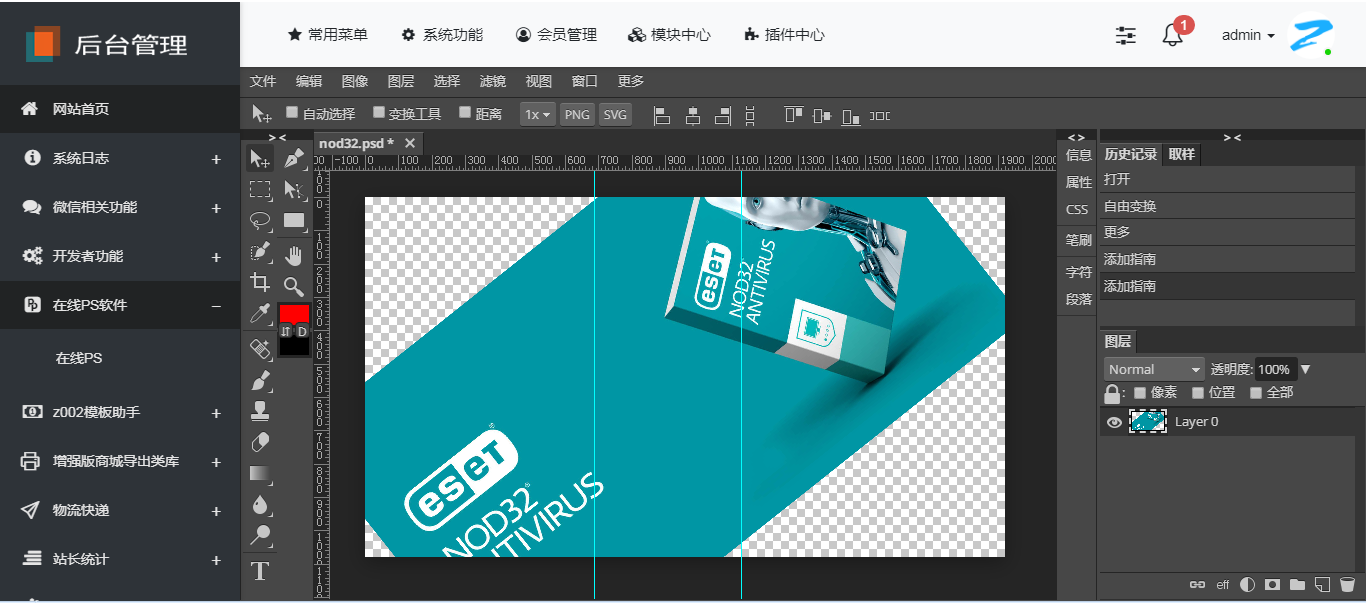Check the 像素 lock option

[x=1140, y=393]
